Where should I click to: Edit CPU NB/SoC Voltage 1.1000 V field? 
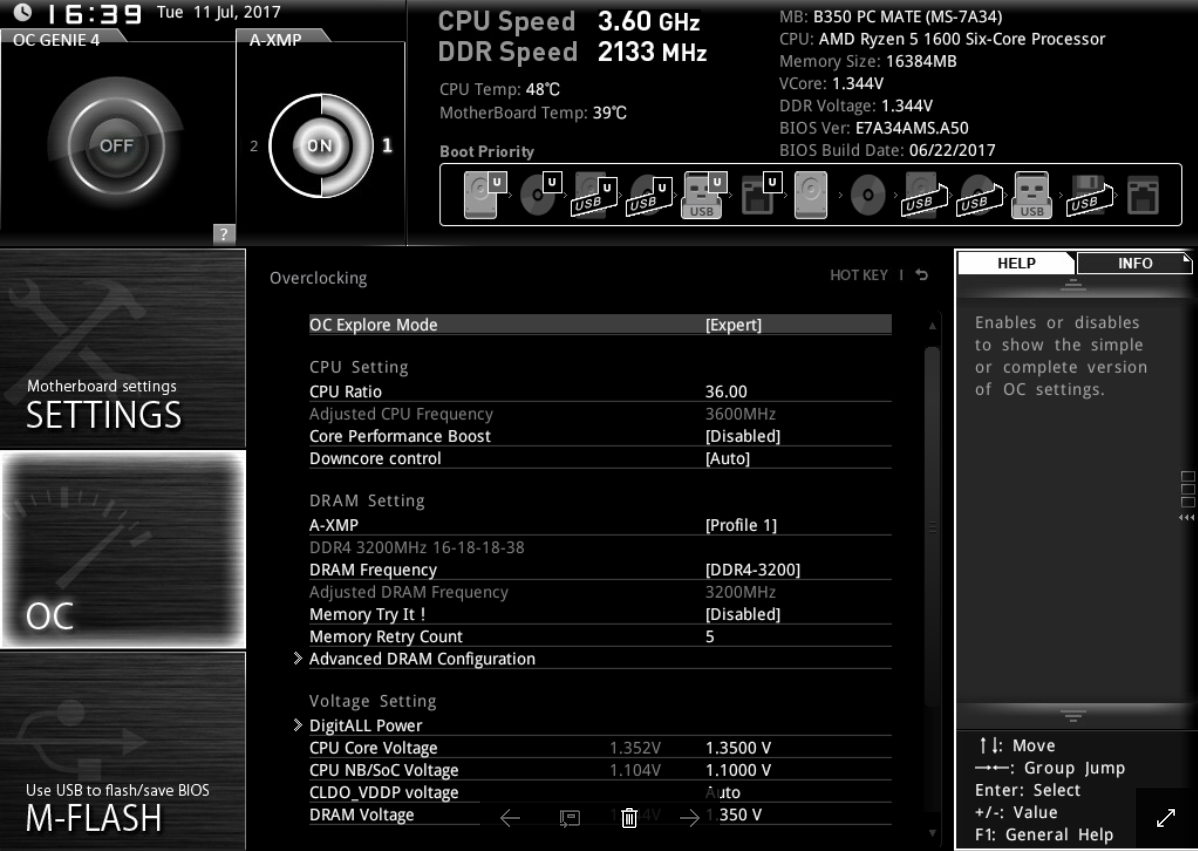tap(600, 770)
